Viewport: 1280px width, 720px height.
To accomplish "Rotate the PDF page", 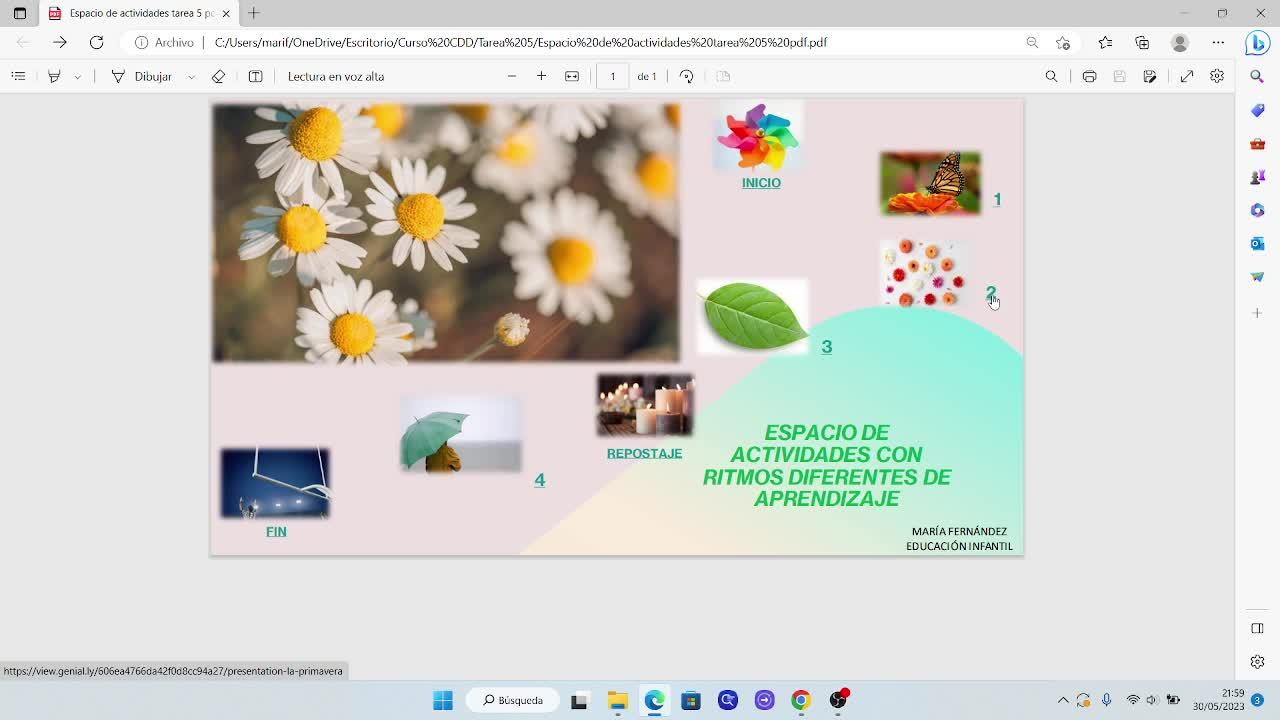I will point(686,76).
